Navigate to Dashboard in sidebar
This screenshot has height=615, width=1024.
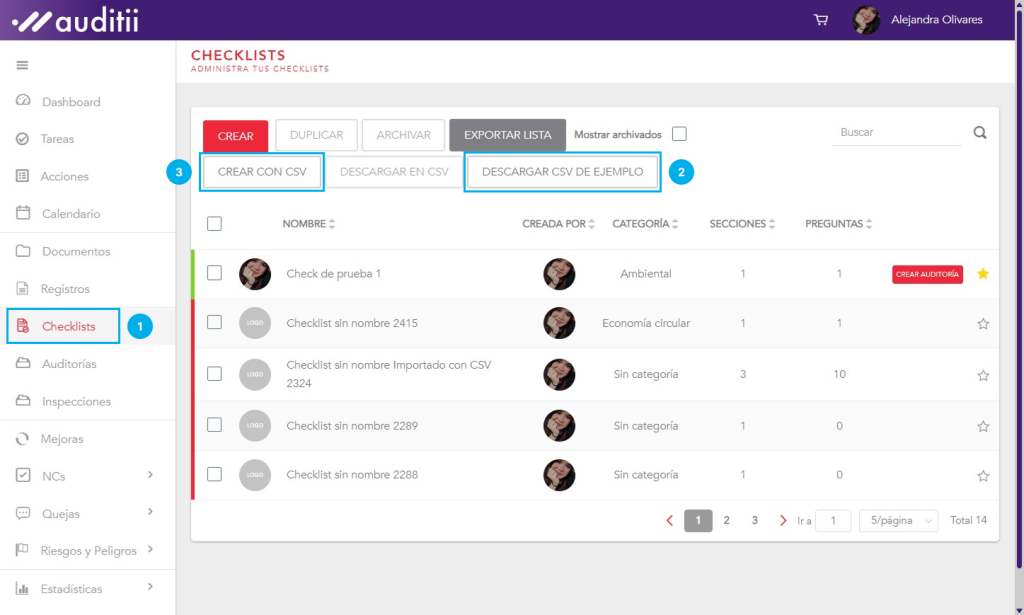pos(70,102)
